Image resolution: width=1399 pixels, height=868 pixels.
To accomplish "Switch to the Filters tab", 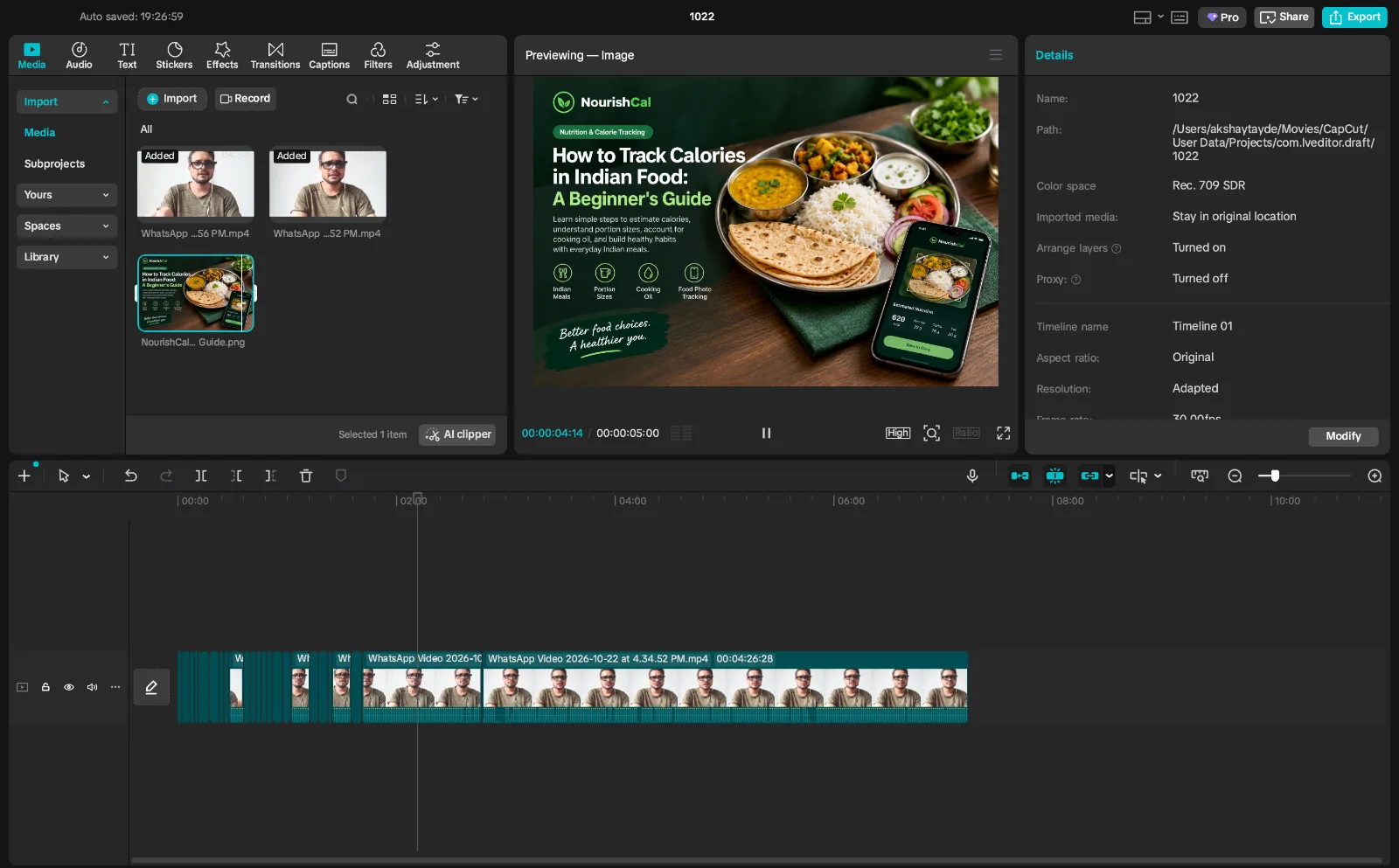I will pos(378,56).
